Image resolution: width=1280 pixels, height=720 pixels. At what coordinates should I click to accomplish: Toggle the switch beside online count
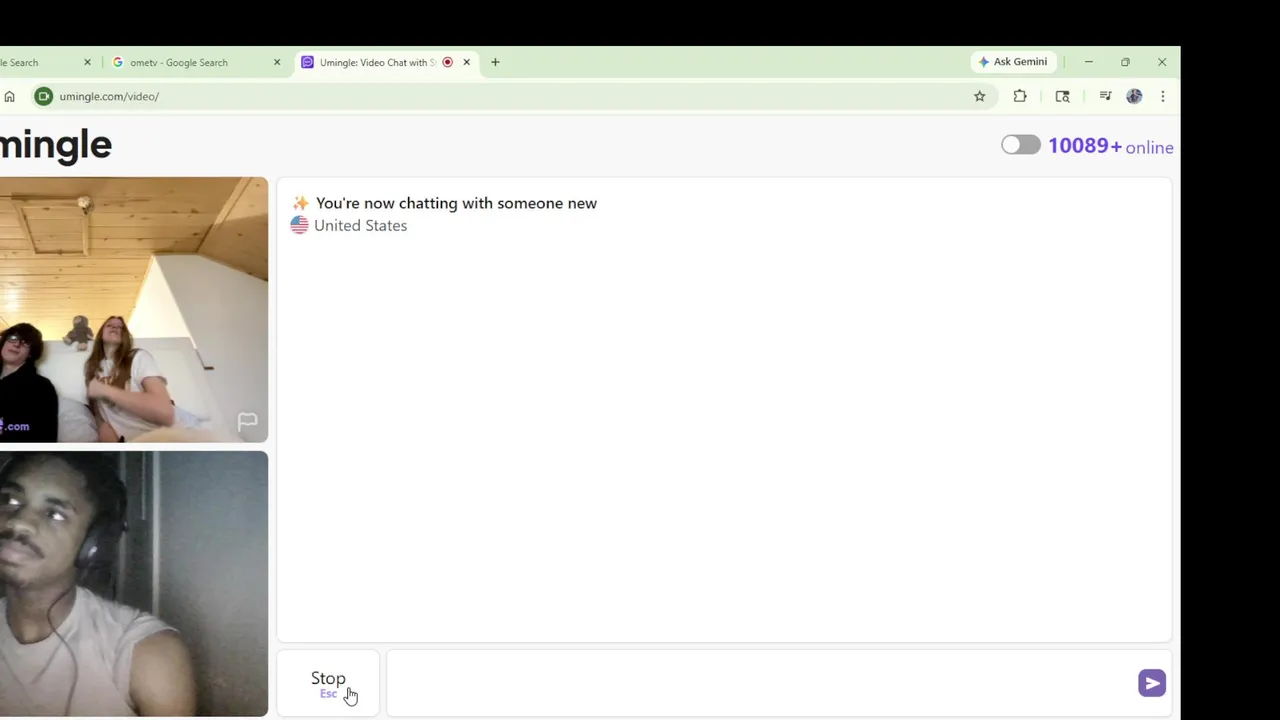[1021, 145]
